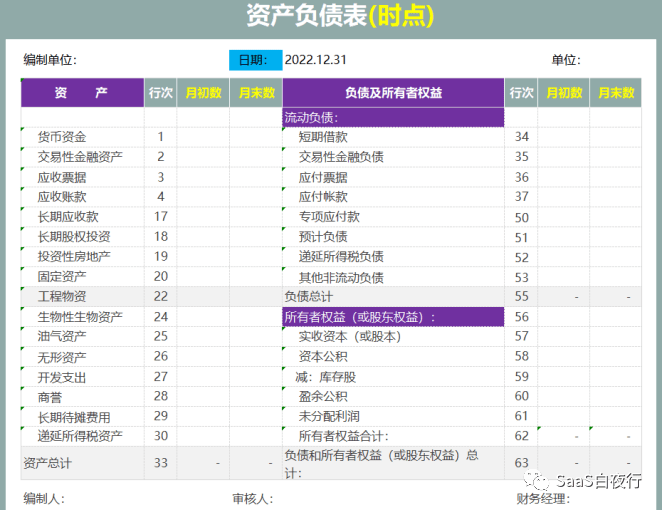The height and width of the screenshot is (510, 663).
Task: Click the 应收票据 cell
Action: click(x=82, y=177)
